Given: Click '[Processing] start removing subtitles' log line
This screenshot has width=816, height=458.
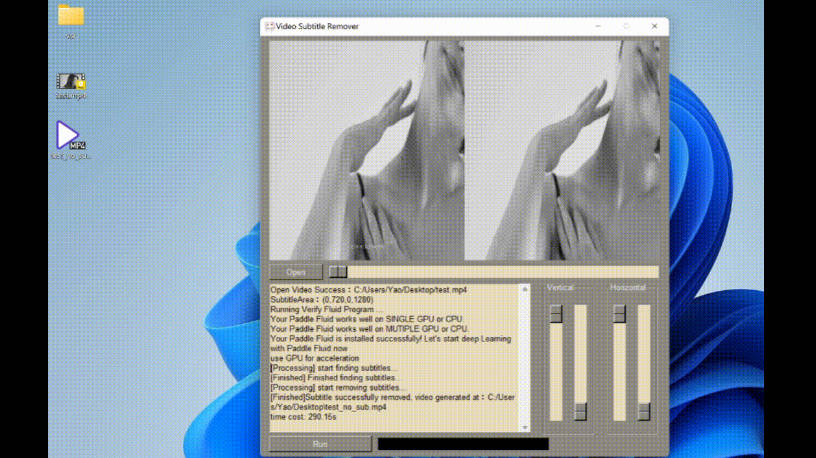Looking at the screenshot, I should click(337, 388).
